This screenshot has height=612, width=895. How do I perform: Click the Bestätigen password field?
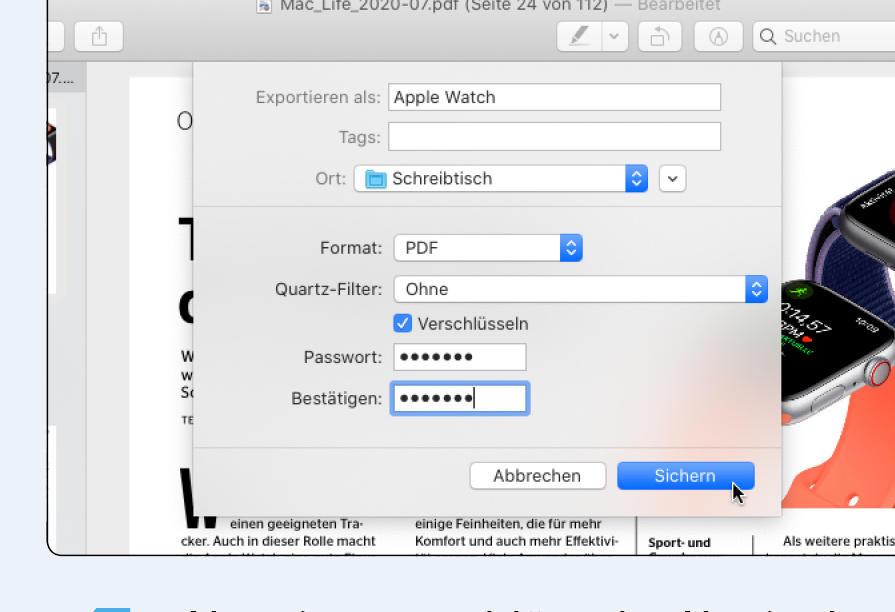pyautogui.click(x=459, y=398)
